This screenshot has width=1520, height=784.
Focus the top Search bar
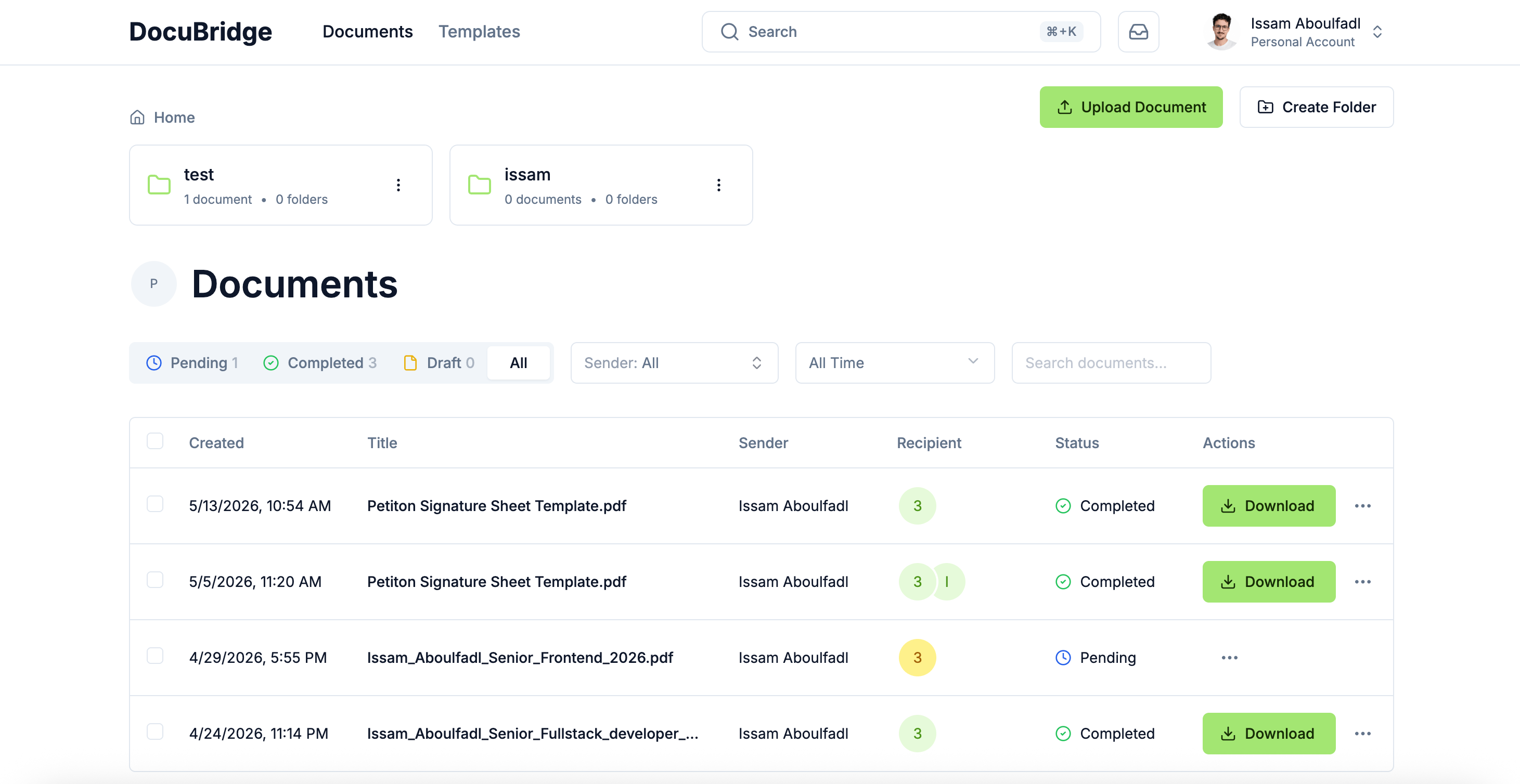click(901, 32)
